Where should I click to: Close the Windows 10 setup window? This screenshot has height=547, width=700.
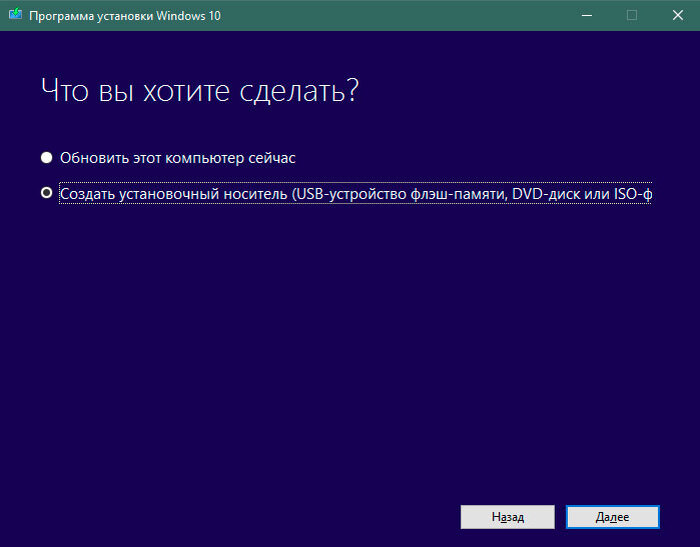tap(678, 15)
